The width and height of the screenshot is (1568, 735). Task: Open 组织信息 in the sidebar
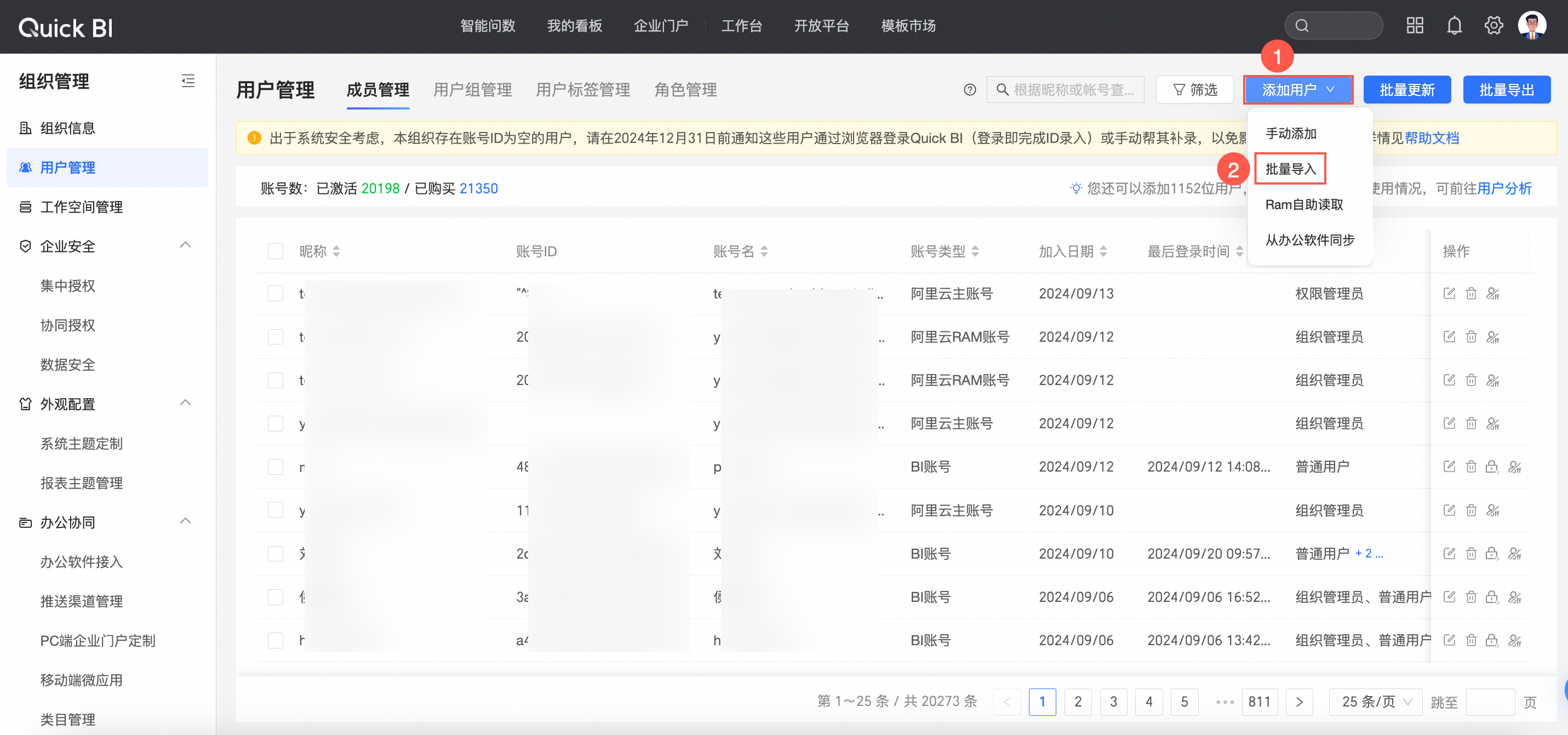(107, 128)
